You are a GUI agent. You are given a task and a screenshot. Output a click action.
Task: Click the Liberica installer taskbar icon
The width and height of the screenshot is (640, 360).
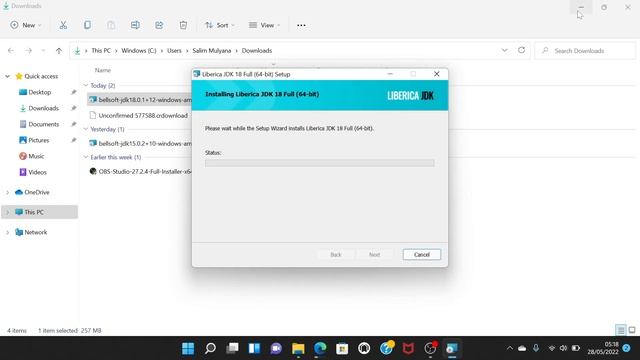click(x=452, y=348)
